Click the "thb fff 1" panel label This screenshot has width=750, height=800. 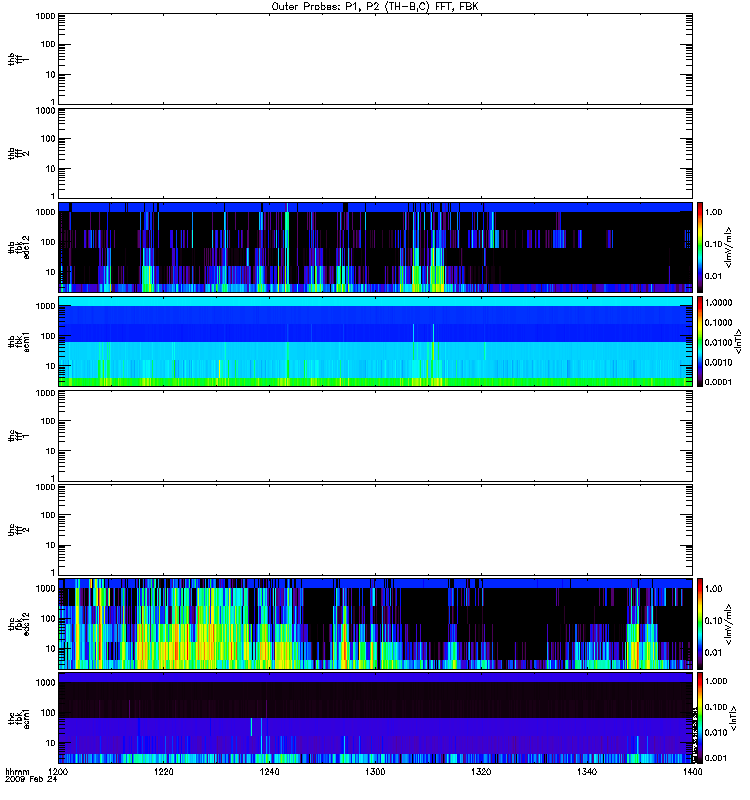click(x=19, y=59)
